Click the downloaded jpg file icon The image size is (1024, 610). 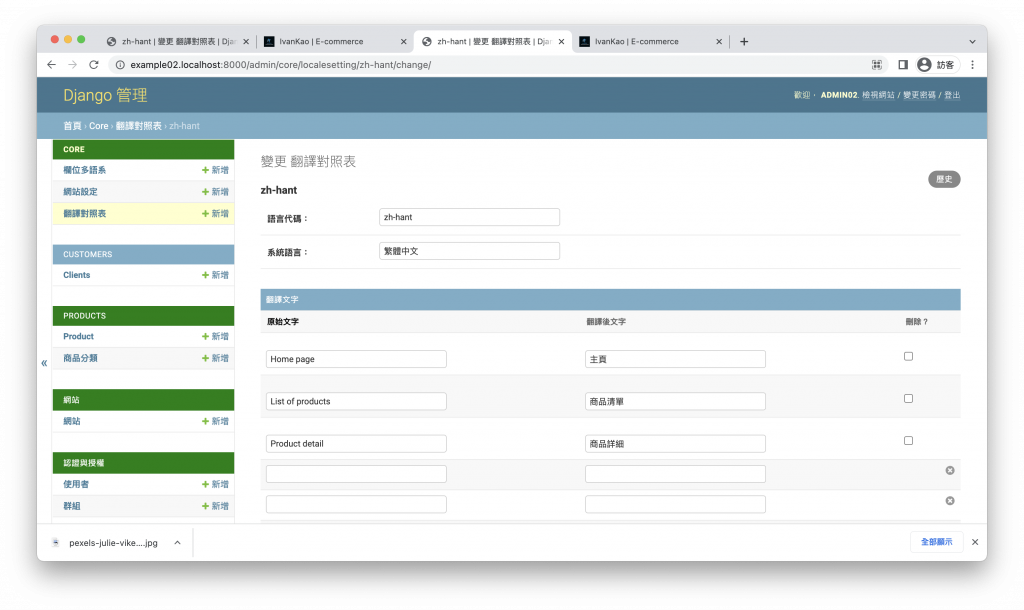click(x=56, y=543)
